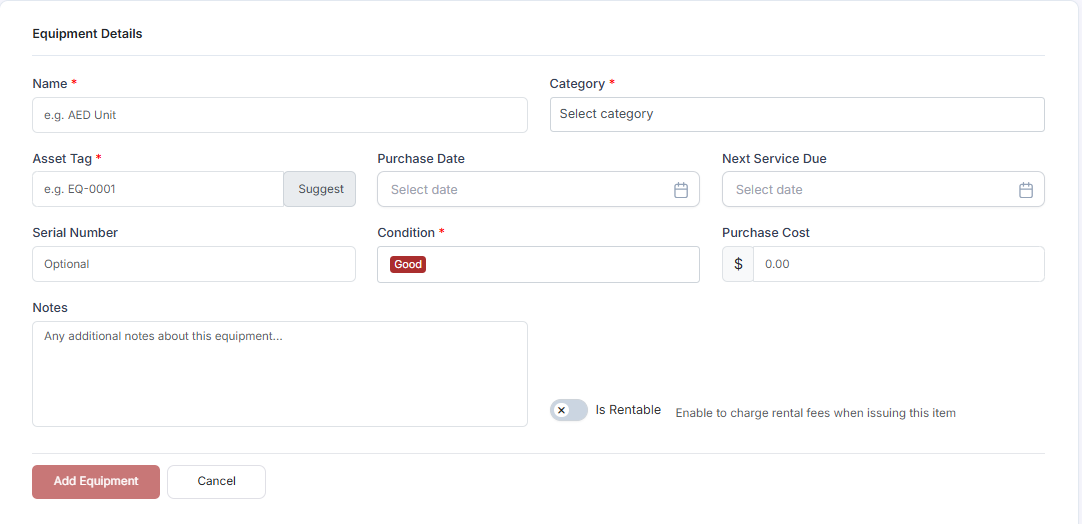Click the Purchase Date field
The width and height of the screenshot is (1082, 524).
[538, 189]
